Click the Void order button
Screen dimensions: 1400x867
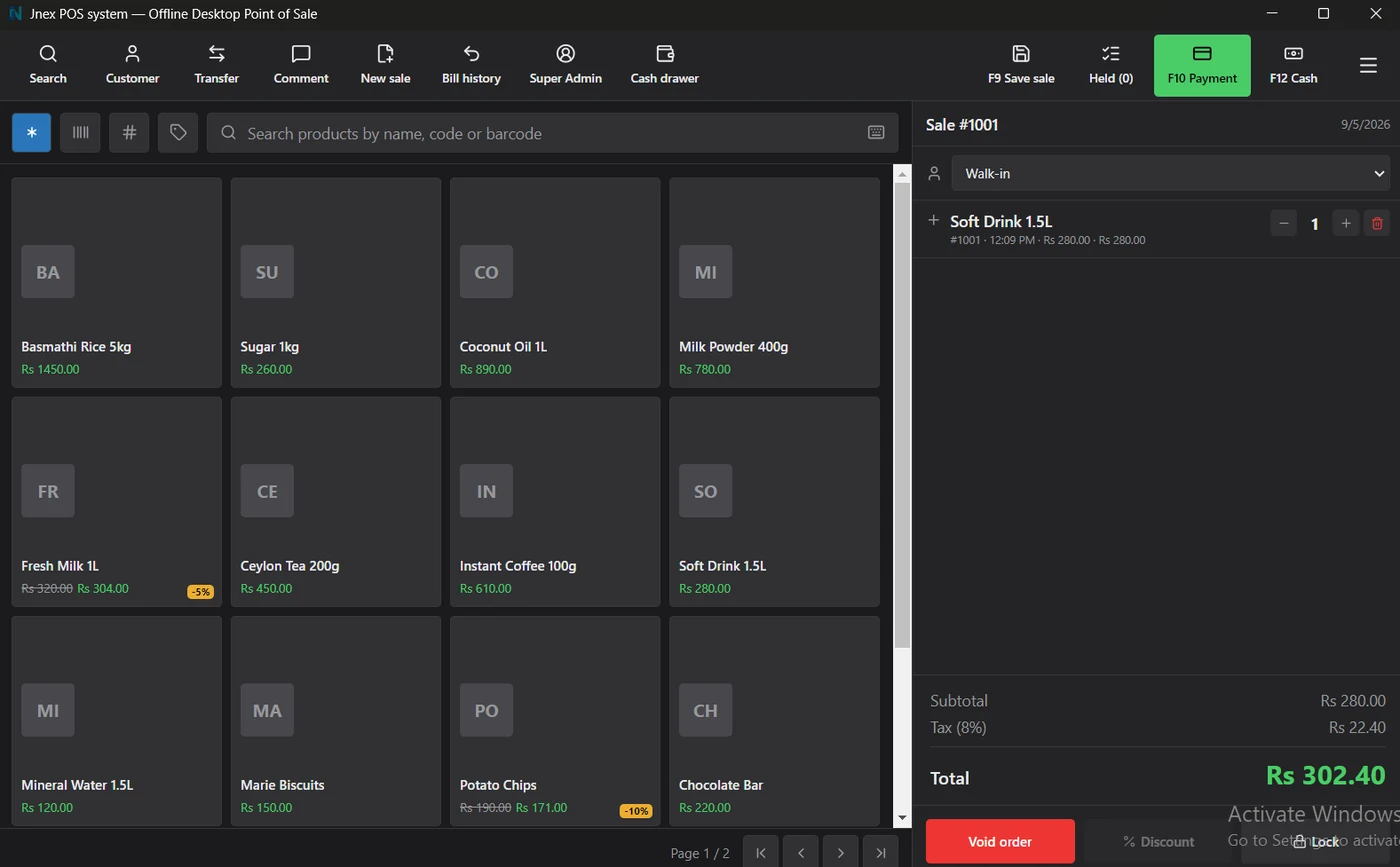tap(1000, 841)
